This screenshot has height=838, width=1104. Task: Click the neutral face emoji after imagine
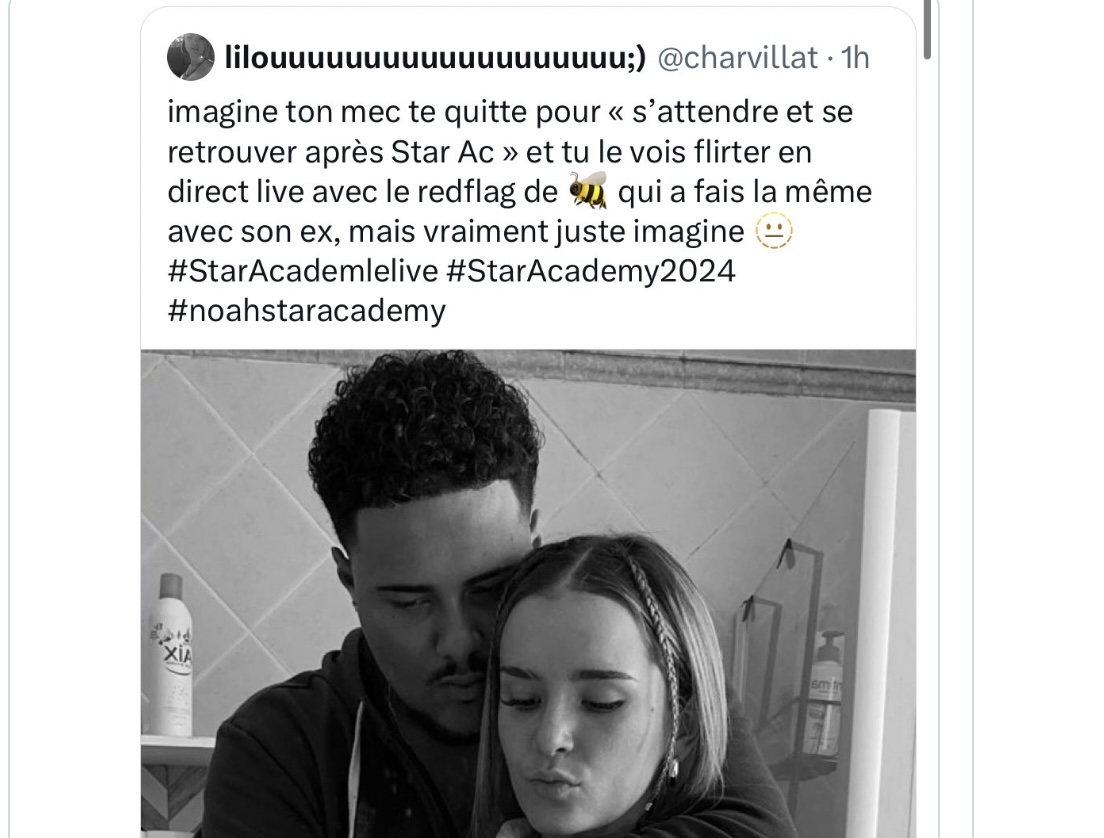[x=774, y=232]
